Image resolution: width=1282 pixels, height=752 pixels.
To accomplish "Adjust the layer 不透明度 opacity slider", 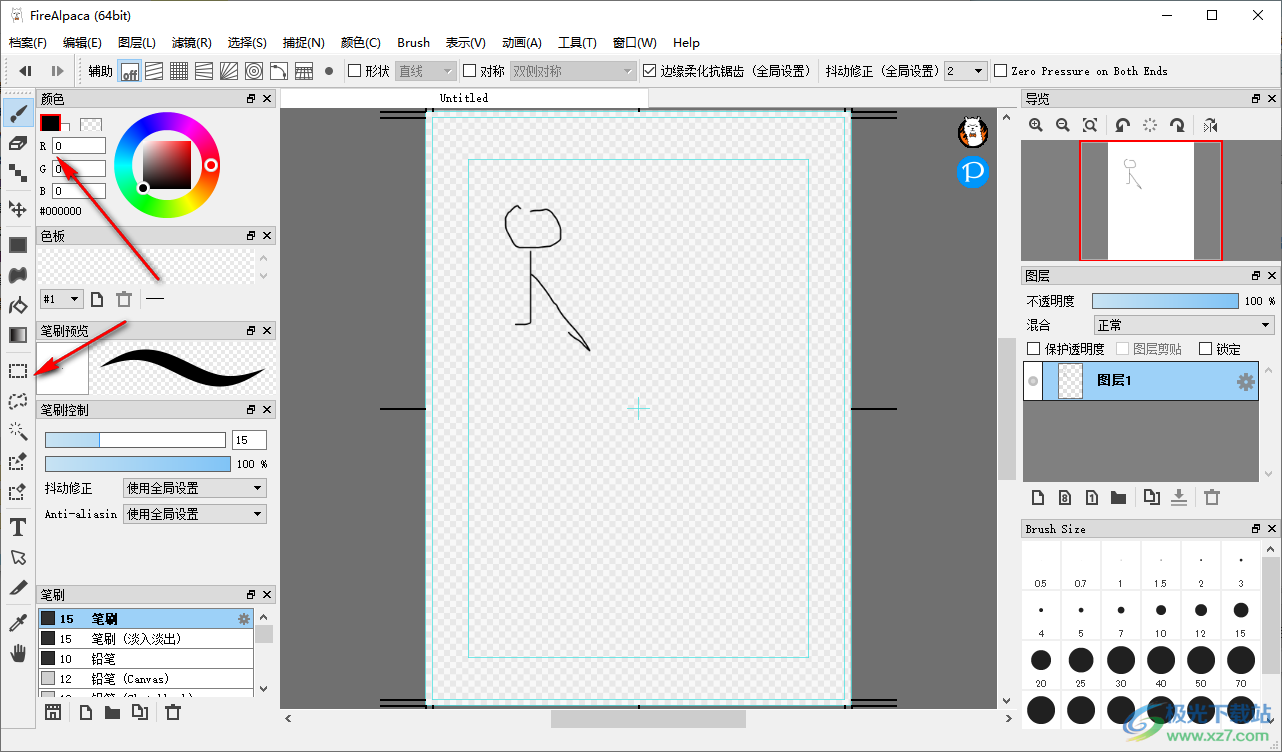I will click(x=1165, y=301).
